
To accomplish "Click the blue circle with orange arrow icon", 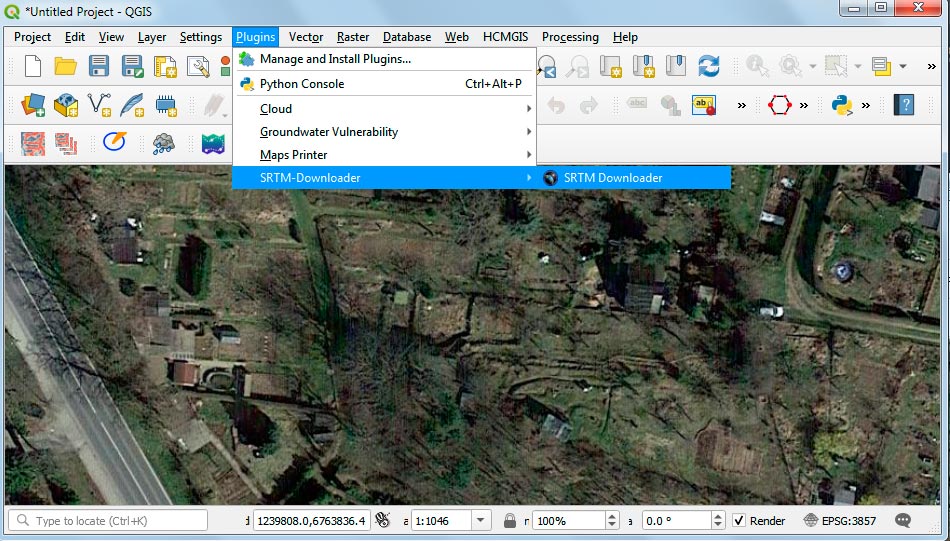I will [x=114, y=142].
